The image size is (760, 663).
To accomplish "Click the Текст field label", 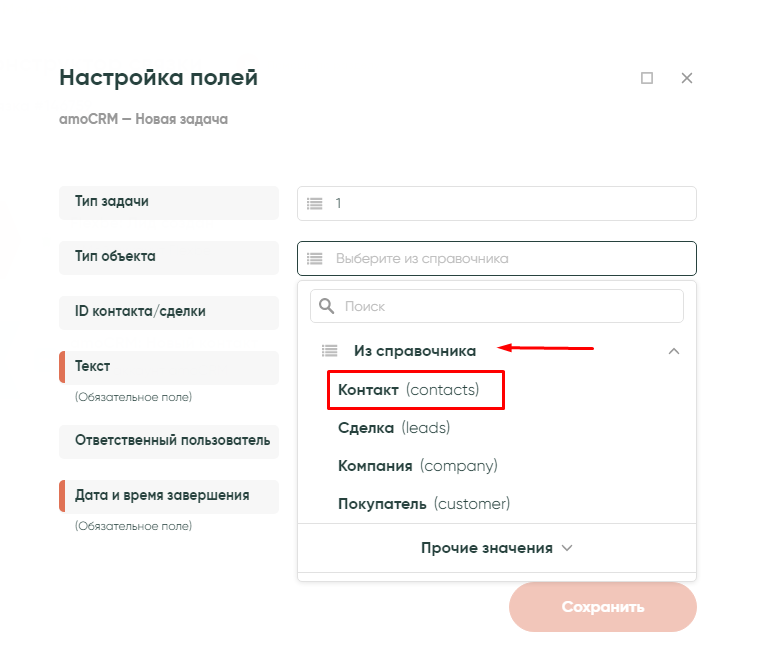I will (93, 367).
